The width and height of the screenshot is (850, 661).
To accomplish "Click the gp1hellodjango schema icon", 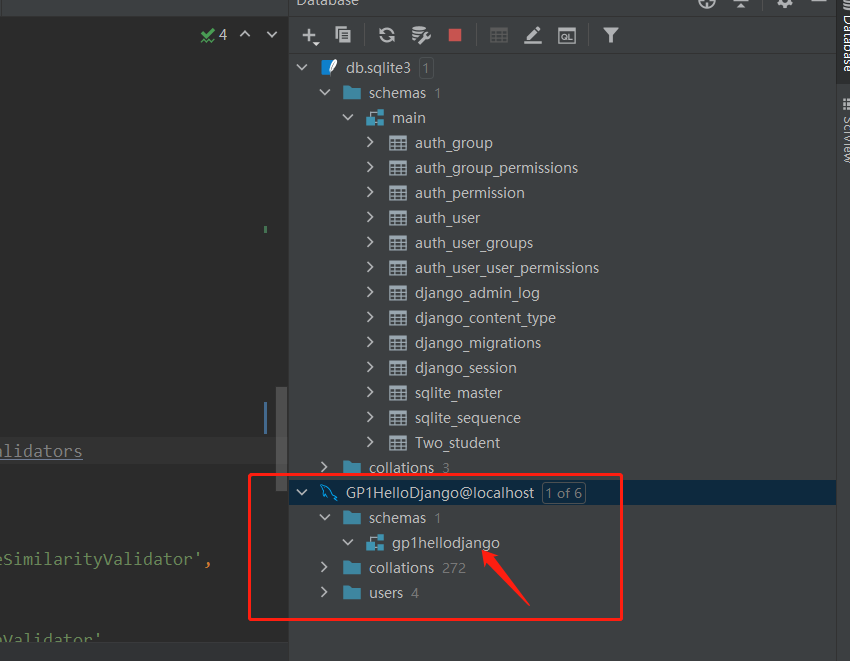I will pyautogui.click(x=375, y=543).
